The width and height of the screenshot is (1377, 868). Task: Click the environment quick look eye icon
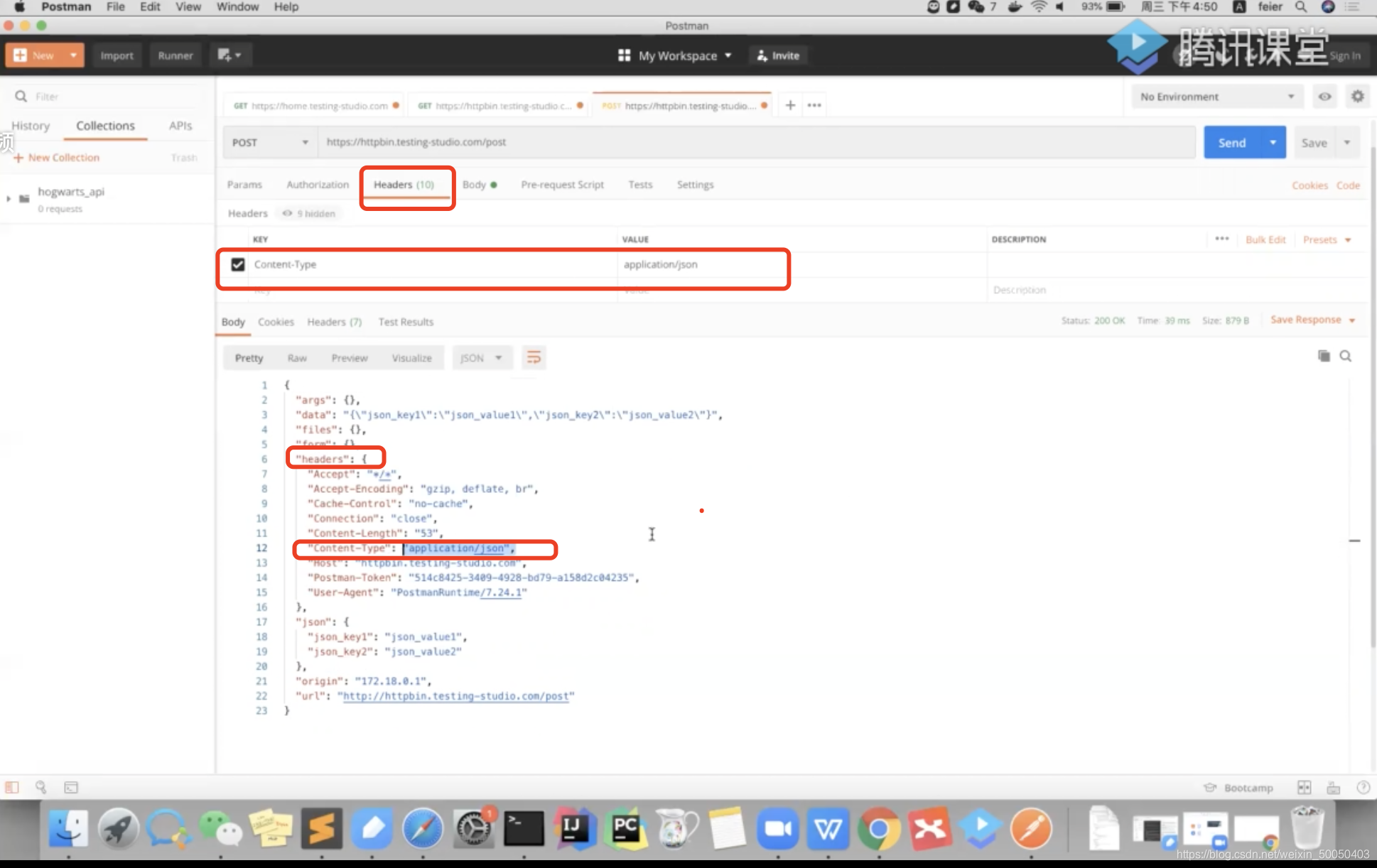(x=1324, y=97)
